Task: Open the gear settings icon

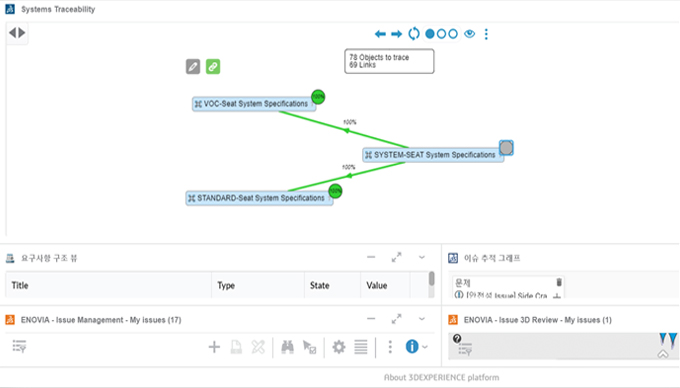Action: [339, 347]
